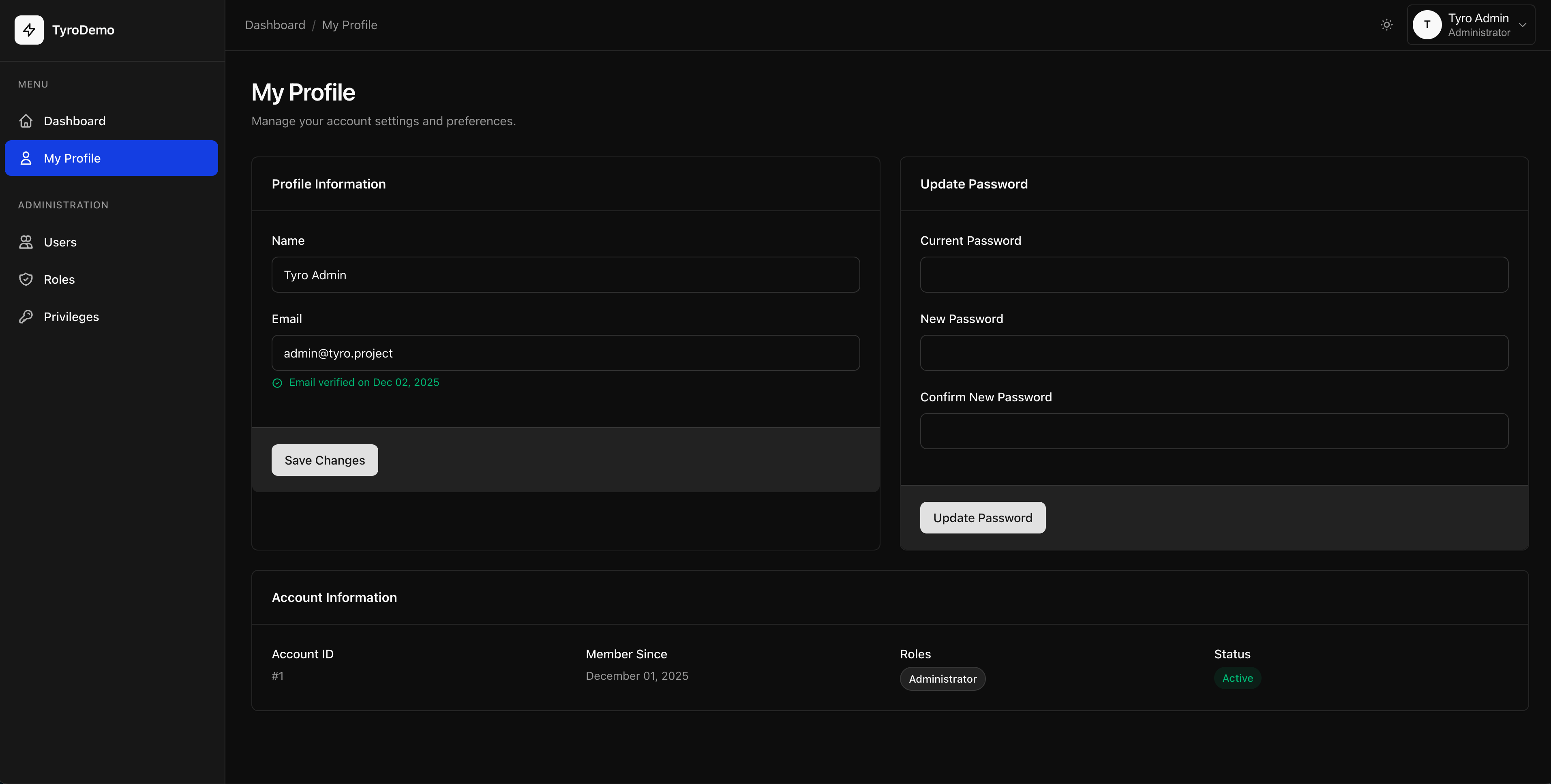The width and height of the screenshot is (1551, 784).
Task: Open the Privileges menu item
Action: [71, 317]
